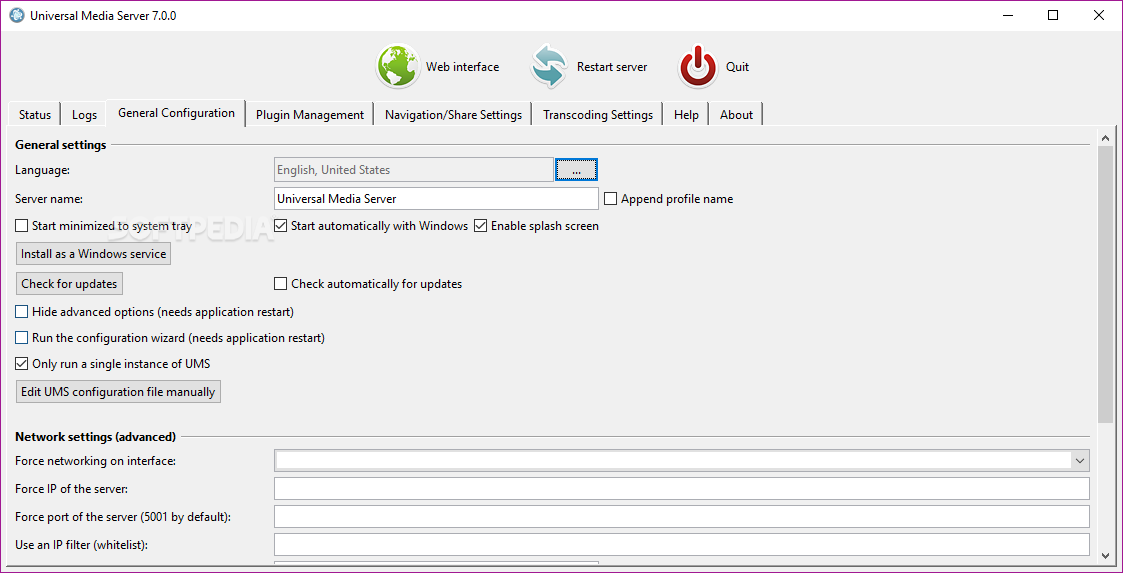The image size is (1123, 573).
Task: Click the Web interface label
Action: click(x=463, y=67)
